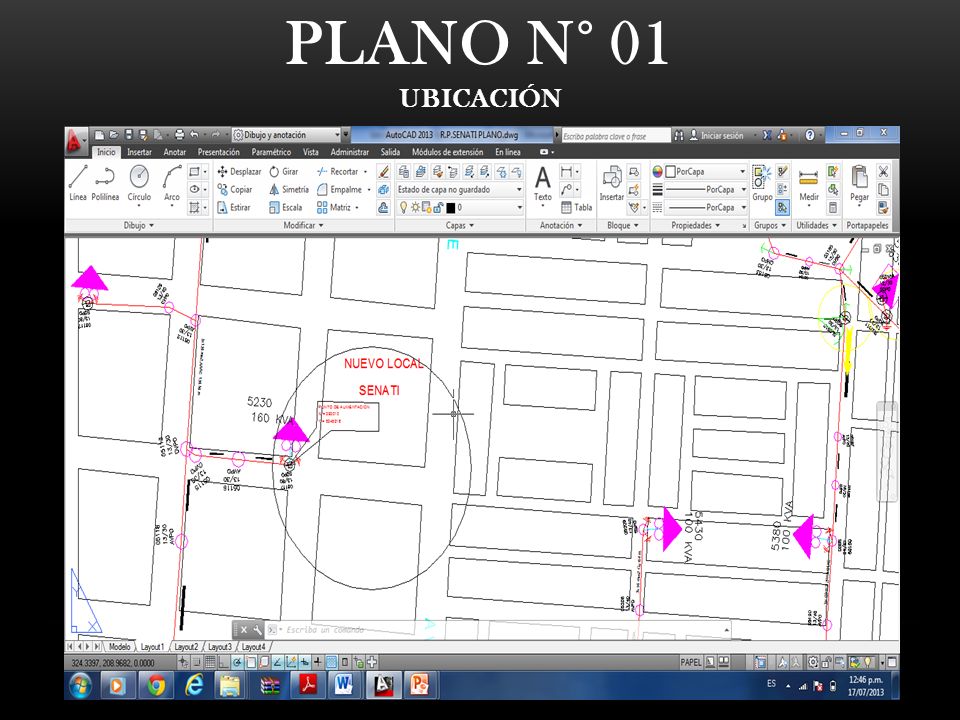Open the PorCapa color dropdown
Image resolution: width=960 pixels, height=720 pixels.
(705, 171)
